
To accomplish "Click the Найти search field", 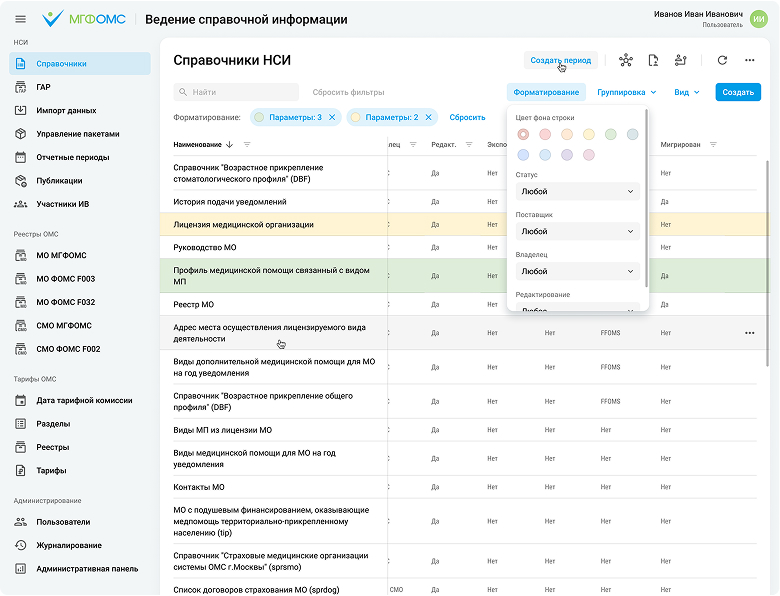I will click(x=236, y=92).
